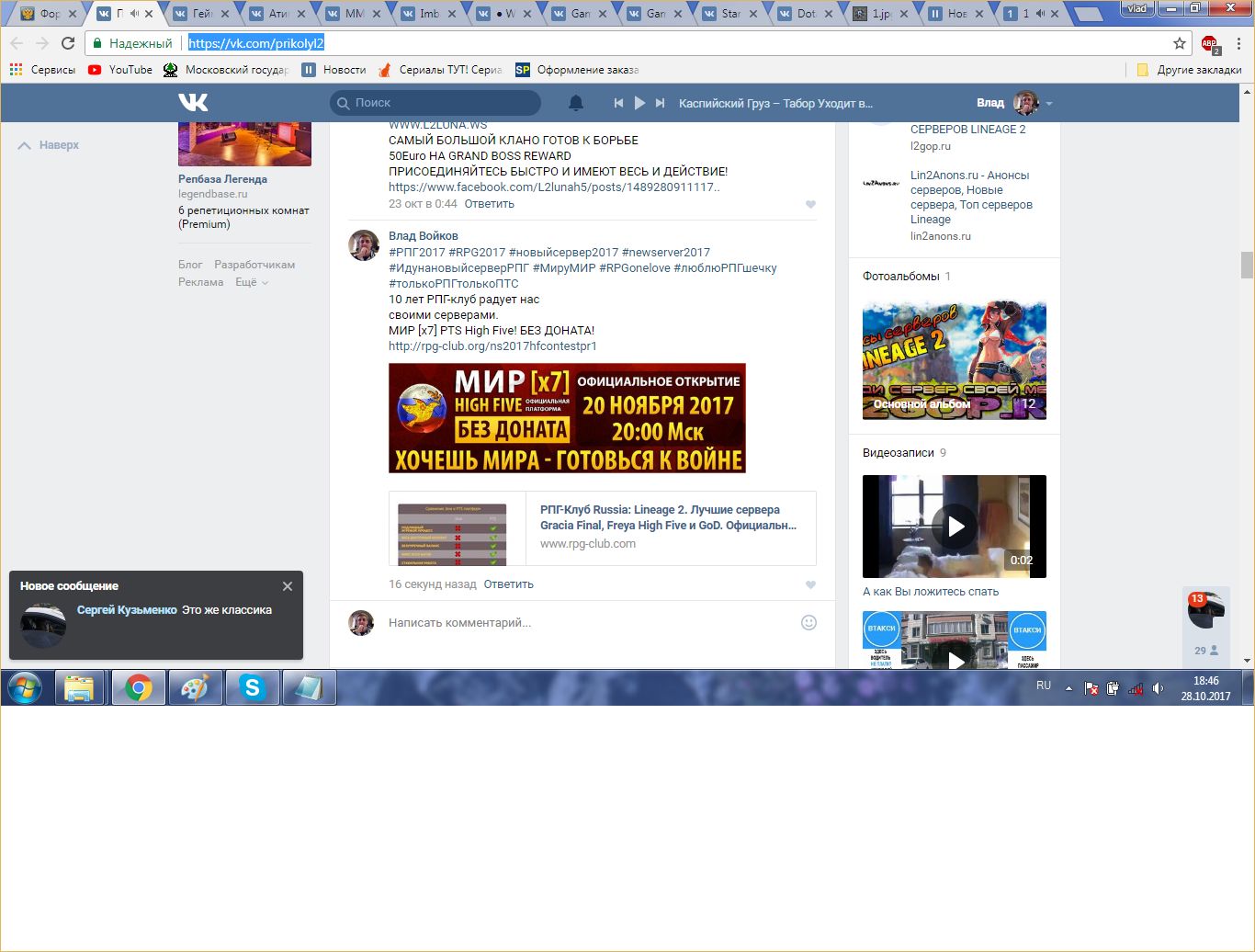Open Skype from the taskbar
This screenshot has height=952, width=1255.
point(252,687)
